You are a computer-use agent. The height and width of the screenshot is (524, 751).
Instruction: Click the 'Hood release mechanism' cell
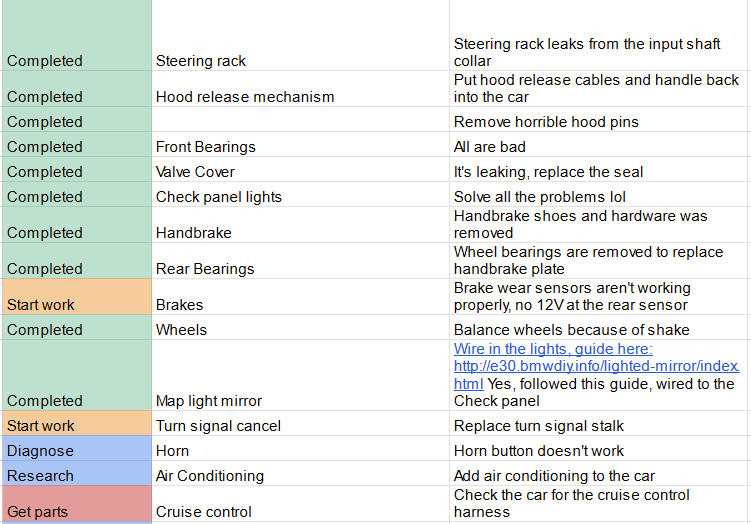245,97
